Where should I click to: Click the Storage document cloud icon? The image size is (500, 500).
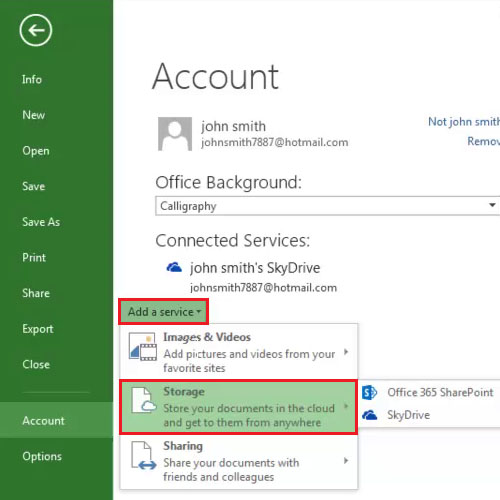144,400
